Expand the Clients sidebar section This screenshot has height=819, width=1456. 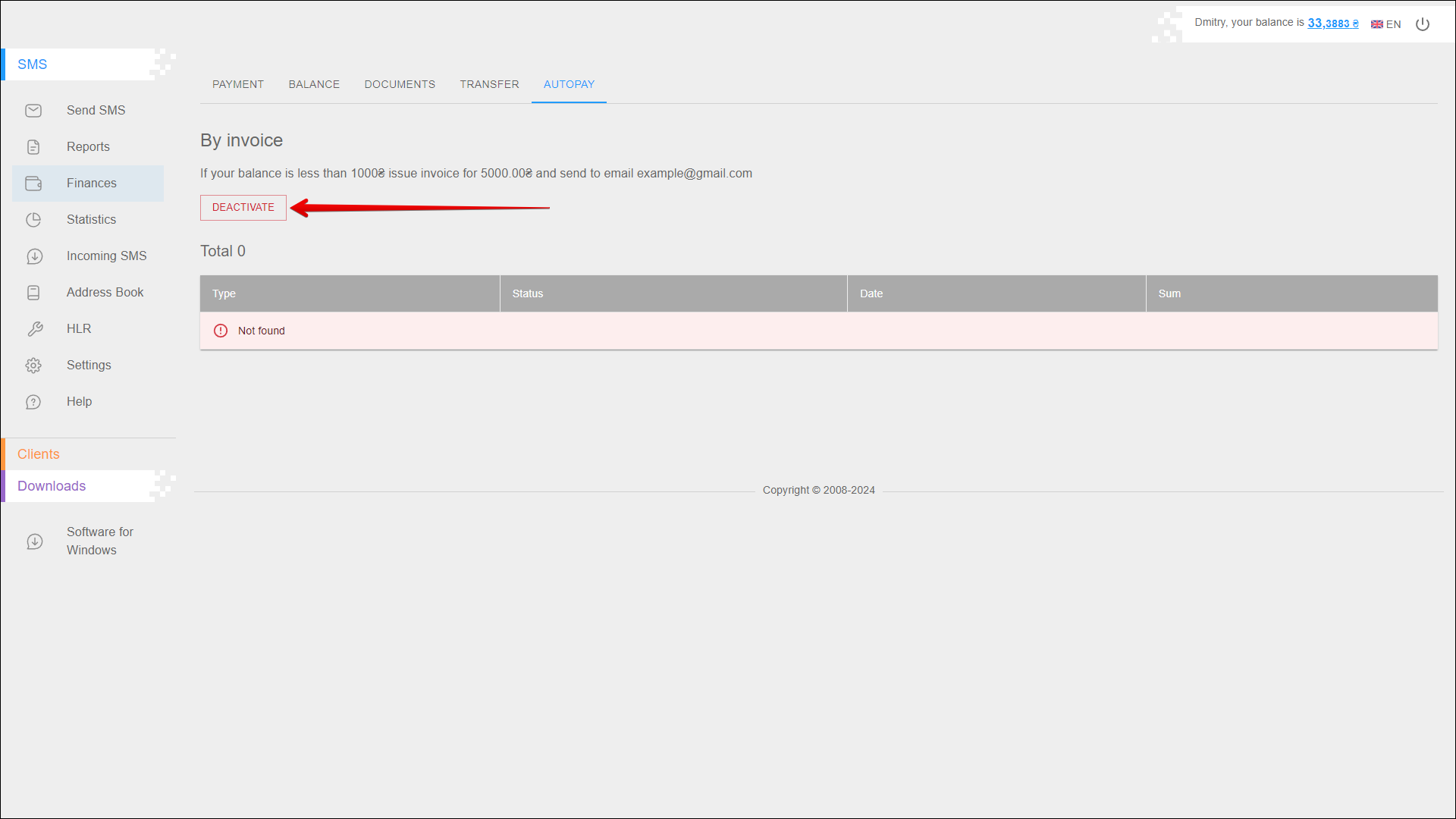tap(39, 454)
